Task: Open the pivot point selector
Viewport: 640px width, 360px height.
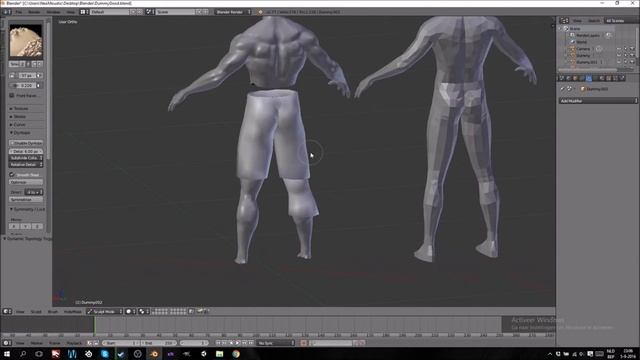Action: pos(143,311)
